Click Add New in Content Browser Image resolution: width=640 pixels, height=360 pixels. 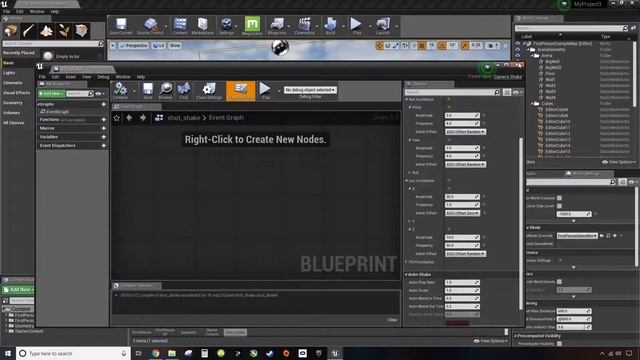pos(18,289)
